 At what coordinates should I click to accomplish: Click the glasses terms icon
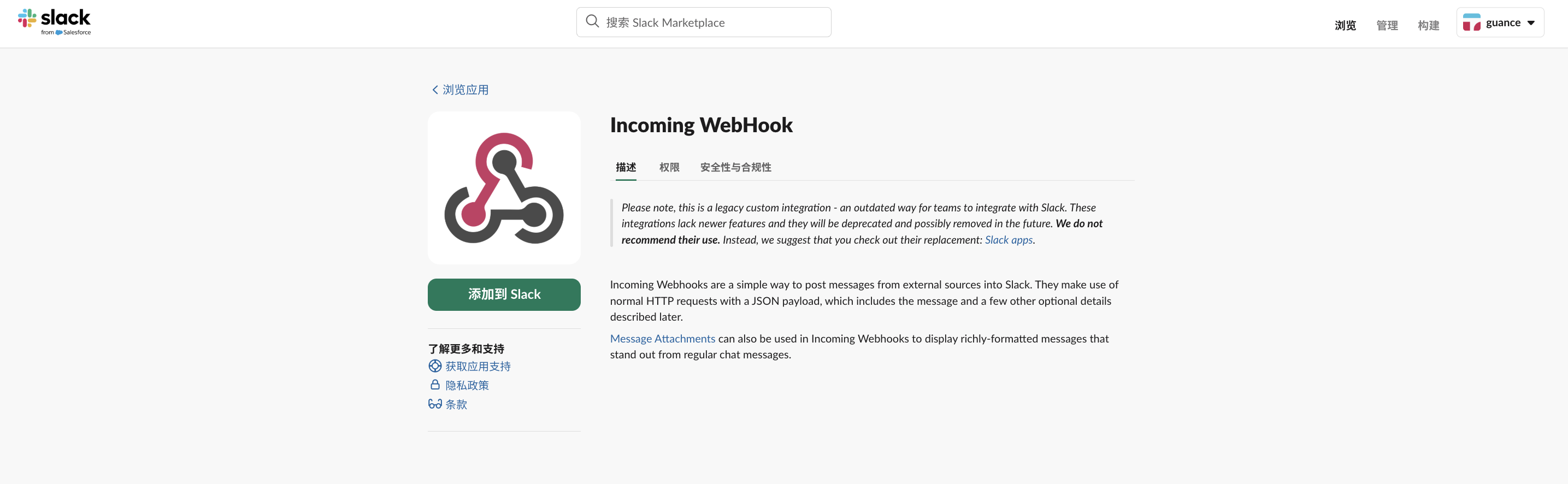coord(434,404)
